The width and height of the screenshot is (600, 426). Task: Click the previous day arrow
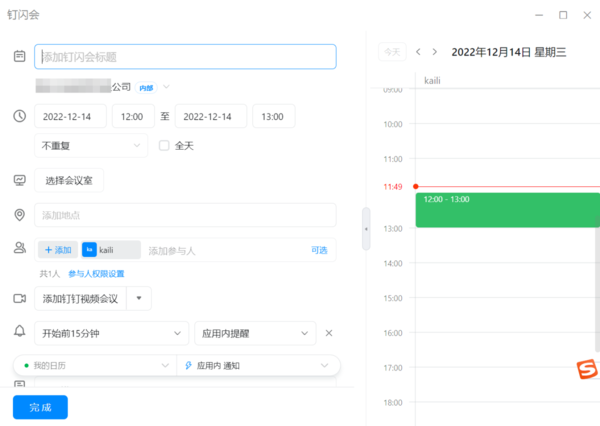418,52
